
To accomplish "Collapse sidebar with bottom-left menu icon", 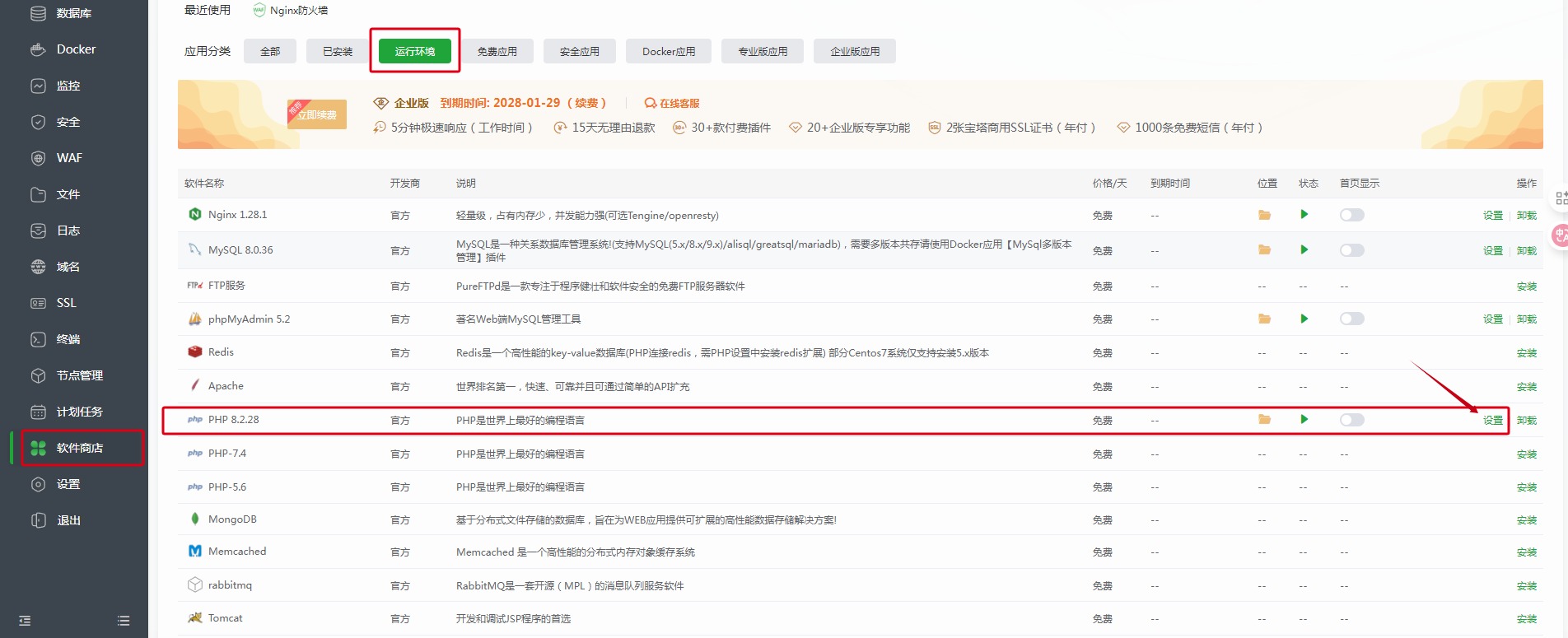I will (25, 621).
